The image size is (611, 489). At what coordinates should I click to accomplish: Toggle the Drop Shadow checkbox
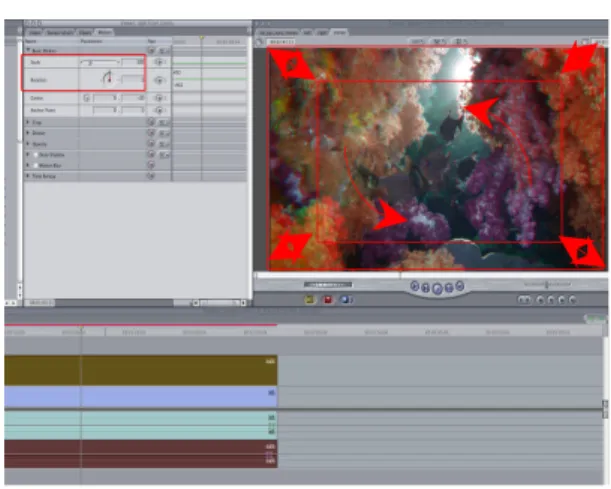(x=36, y=155)
